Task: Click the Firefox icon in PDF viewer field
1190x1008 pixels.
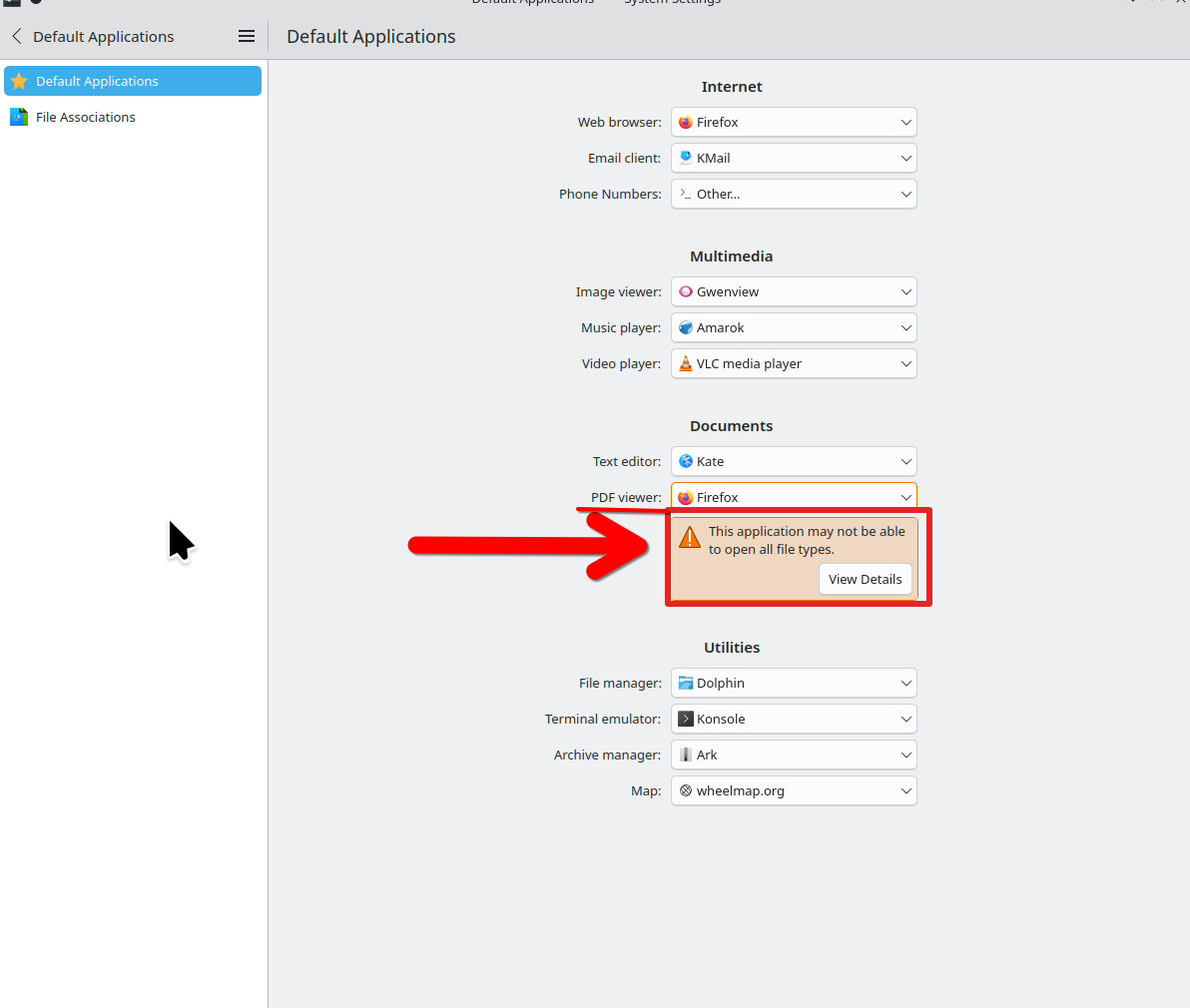Action: 685,498
